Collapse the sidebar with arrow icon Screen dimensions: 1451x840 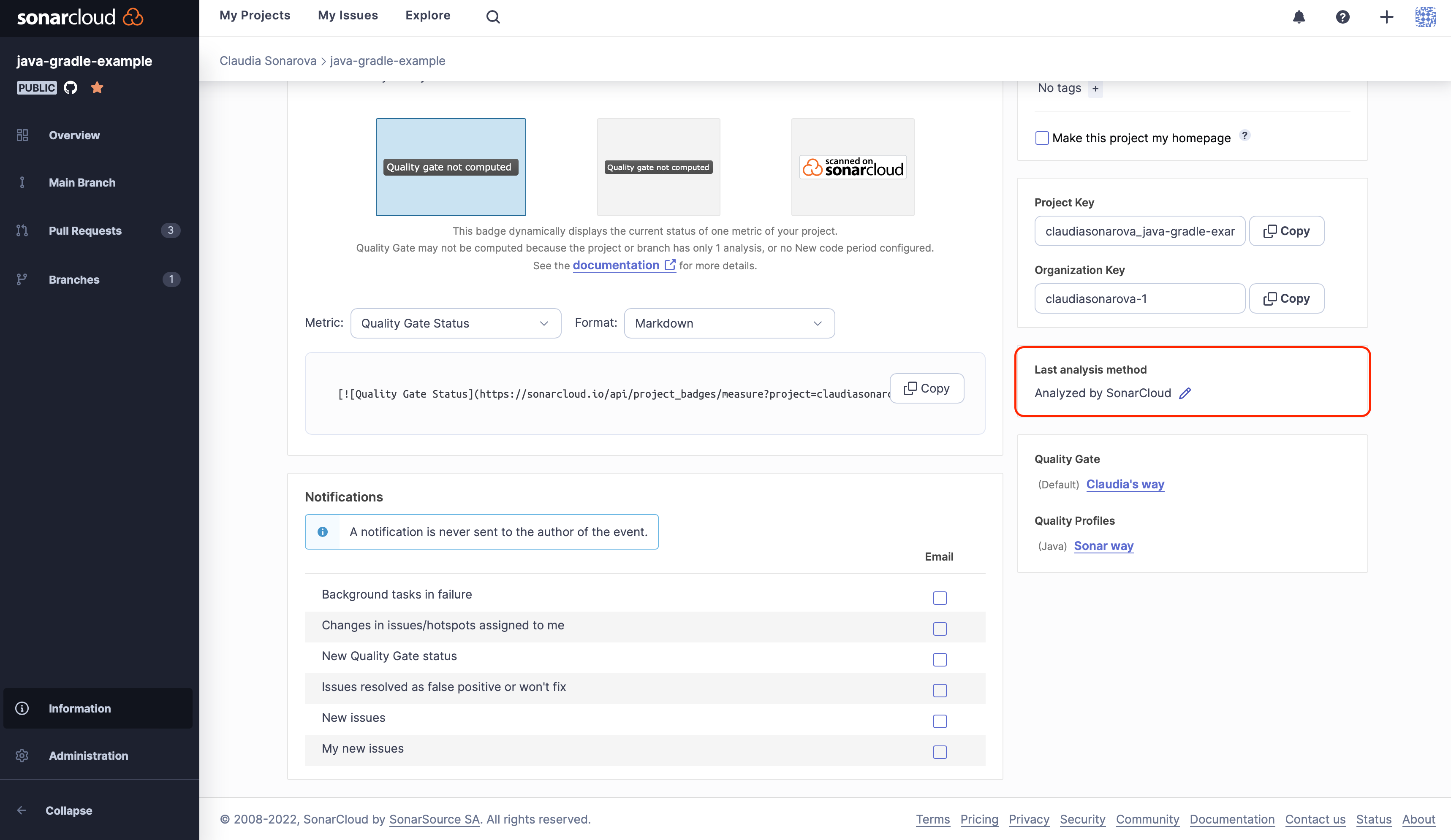(x=22, y=810)
